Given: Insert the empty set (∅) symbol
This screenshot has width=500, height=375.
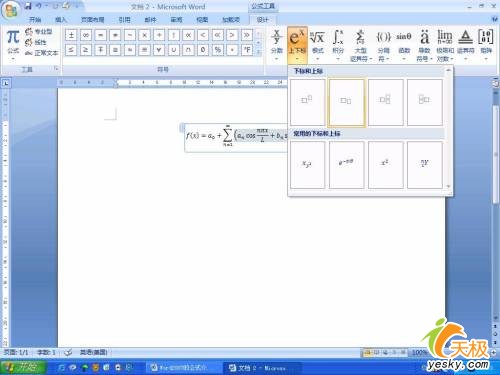Looking at the screenshot, I should coord(203,50).
